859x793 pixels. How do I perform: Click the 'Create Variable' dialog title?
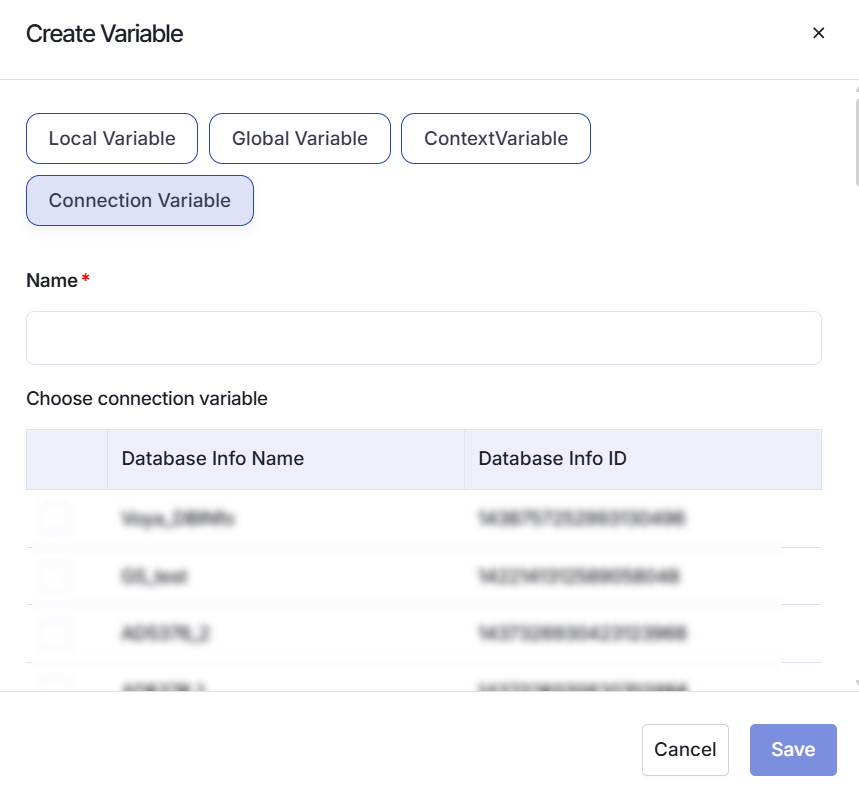click(x=105, y=34)
